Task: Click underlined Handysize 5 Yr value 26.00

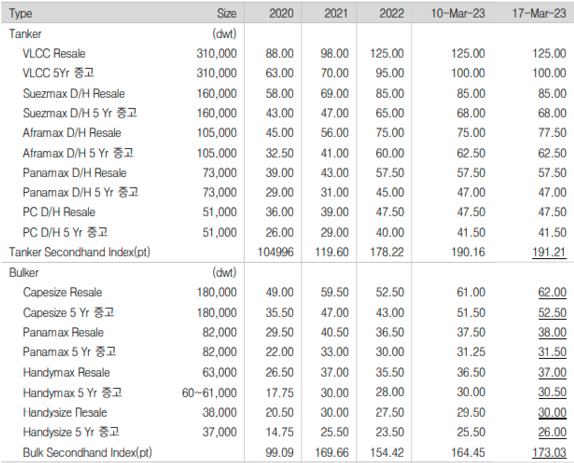Action: [552, 432]
